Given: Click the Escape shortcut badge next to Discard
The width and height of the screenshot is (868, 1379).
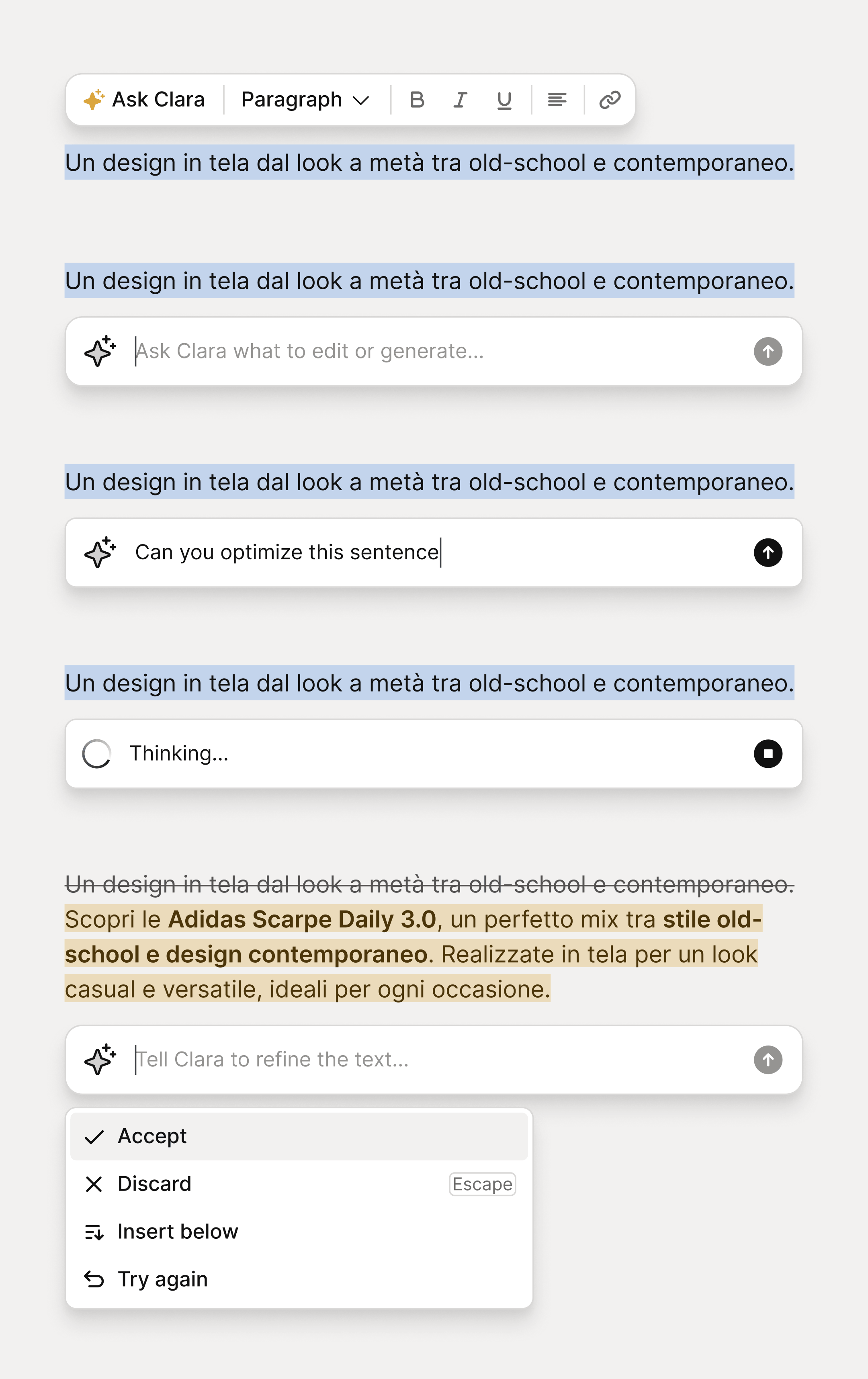Looking at the screenshot, I should tap(481, 1184).
